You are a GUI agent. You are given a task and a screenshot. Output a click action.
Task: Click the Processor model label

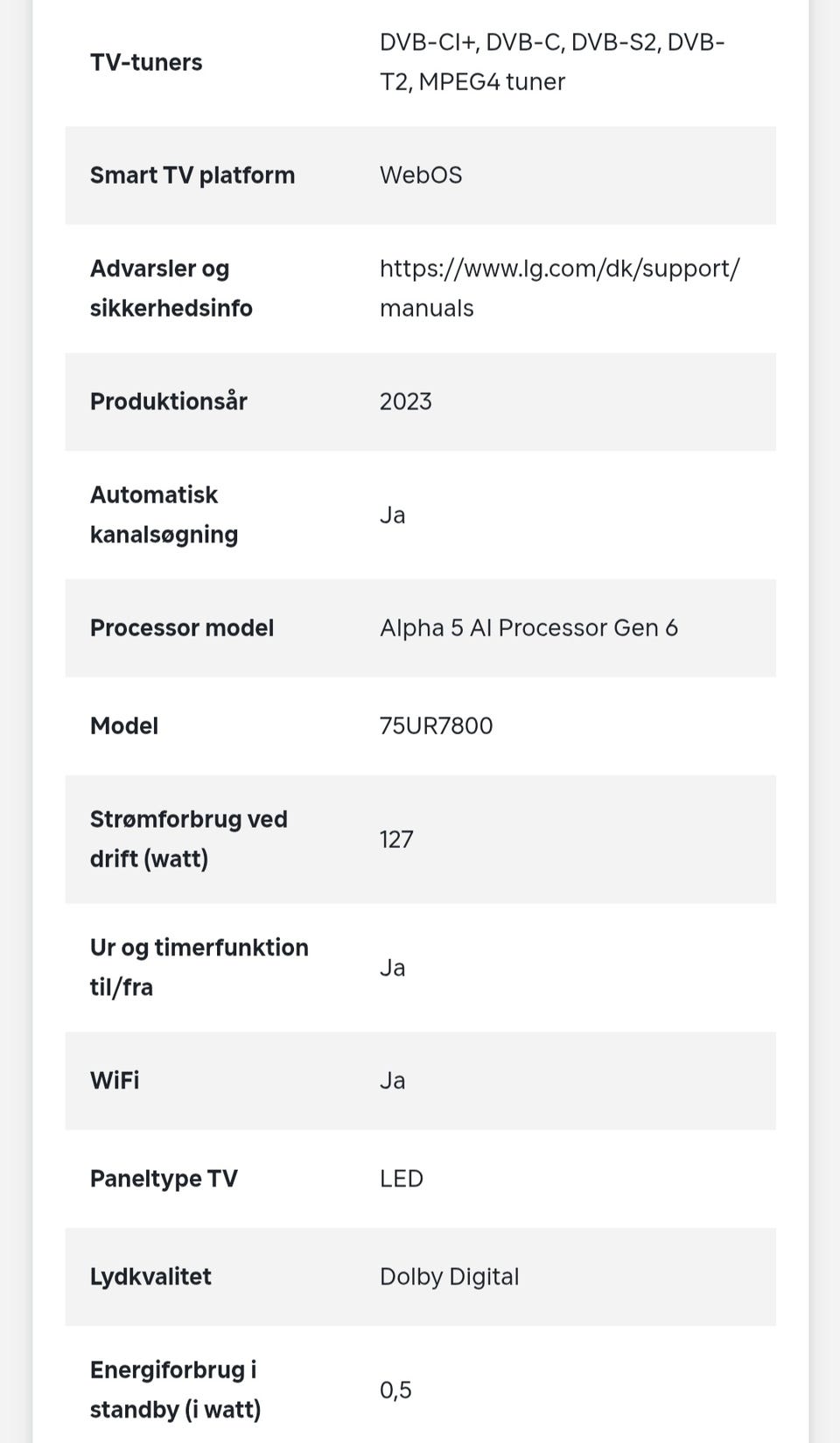pos(182,627)
